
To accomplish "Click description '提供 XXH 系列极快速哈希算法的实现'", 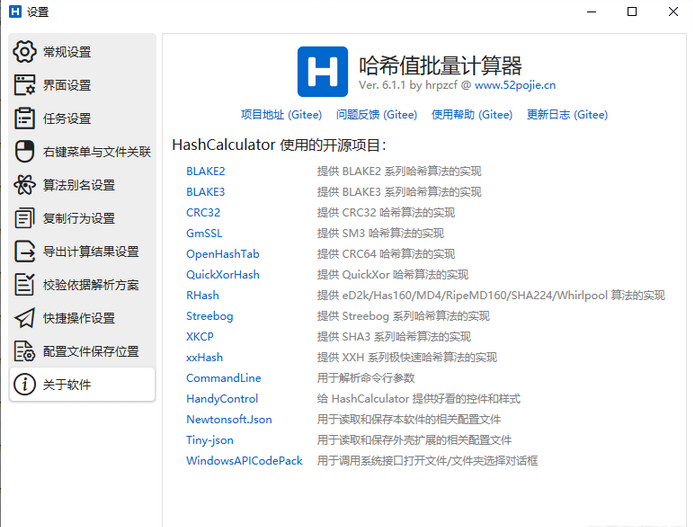I will pyautogui.click(x=407, y=357).
